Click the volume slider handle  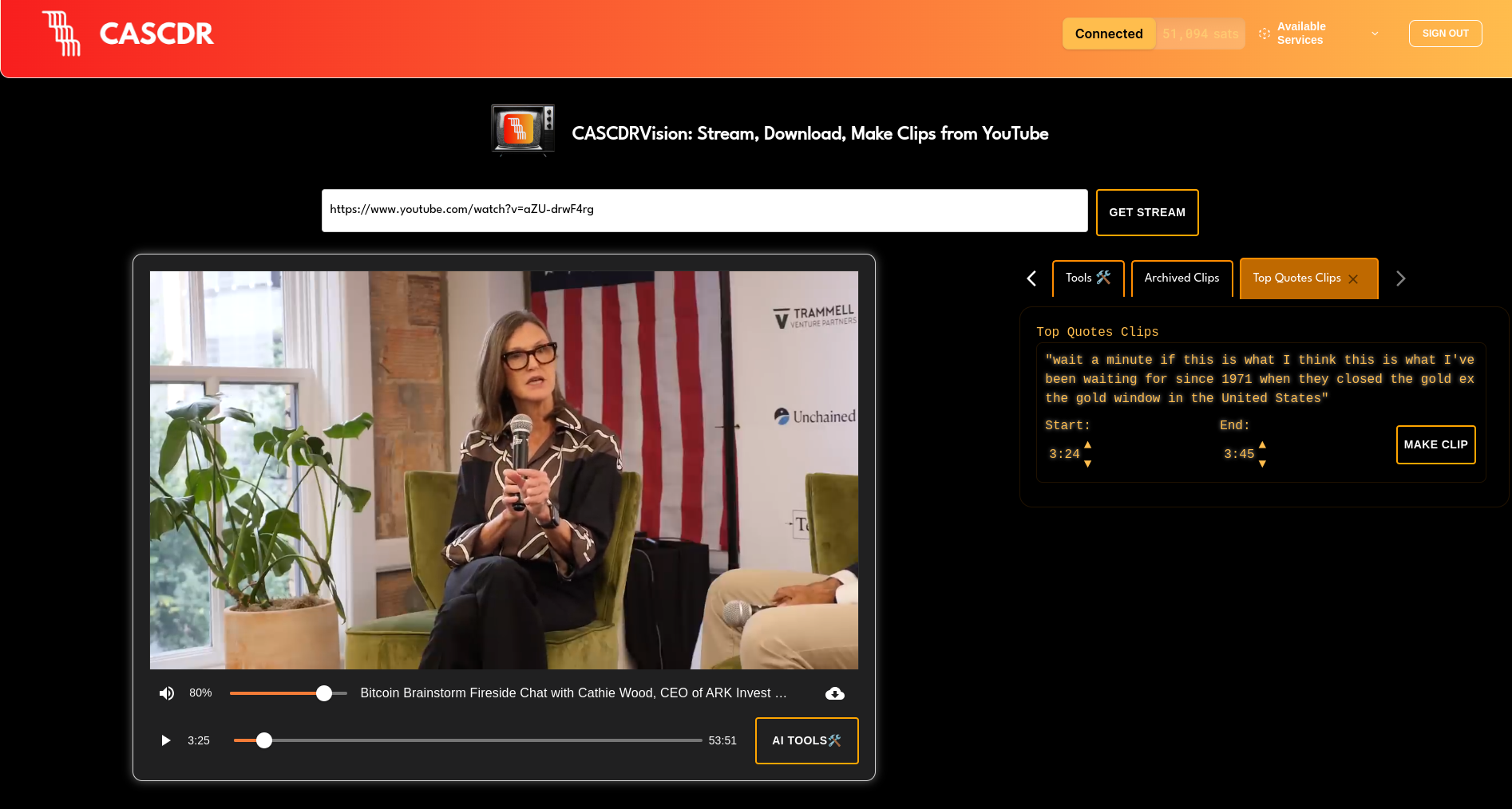tap(324, 693)
